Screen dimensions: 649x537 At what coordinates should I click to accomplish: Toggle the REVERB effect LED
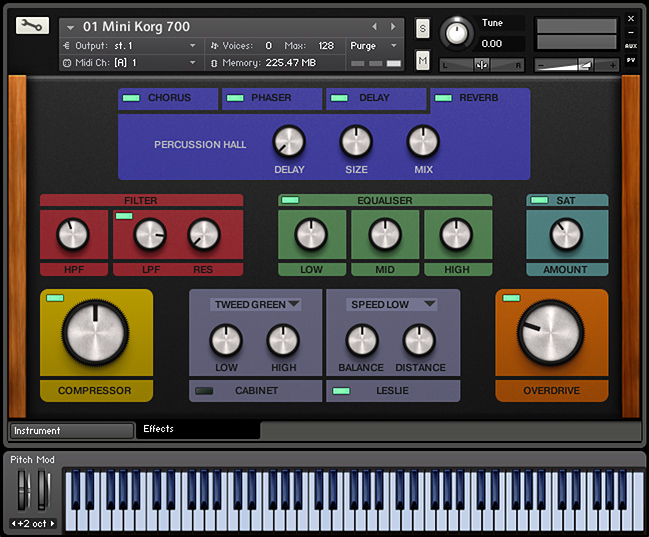[x=443, y=98]
